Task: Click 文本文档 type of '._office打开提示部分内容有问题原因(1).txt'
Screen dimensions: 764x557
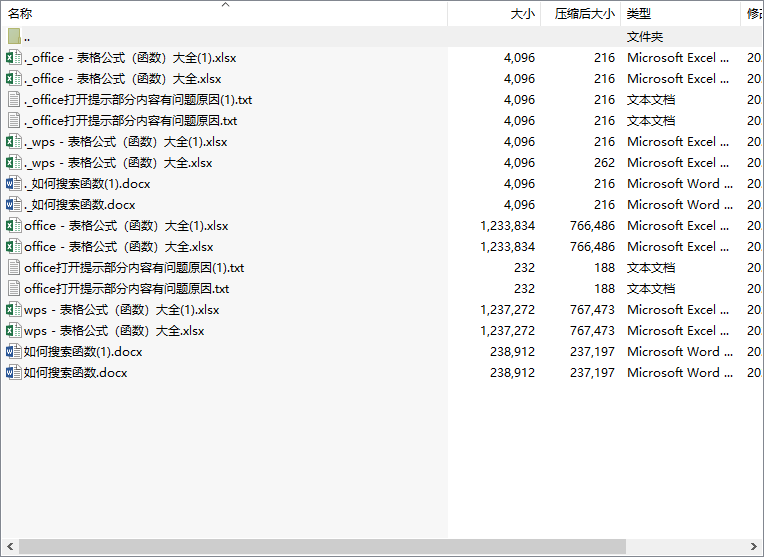Action: (x=651, y=99)
